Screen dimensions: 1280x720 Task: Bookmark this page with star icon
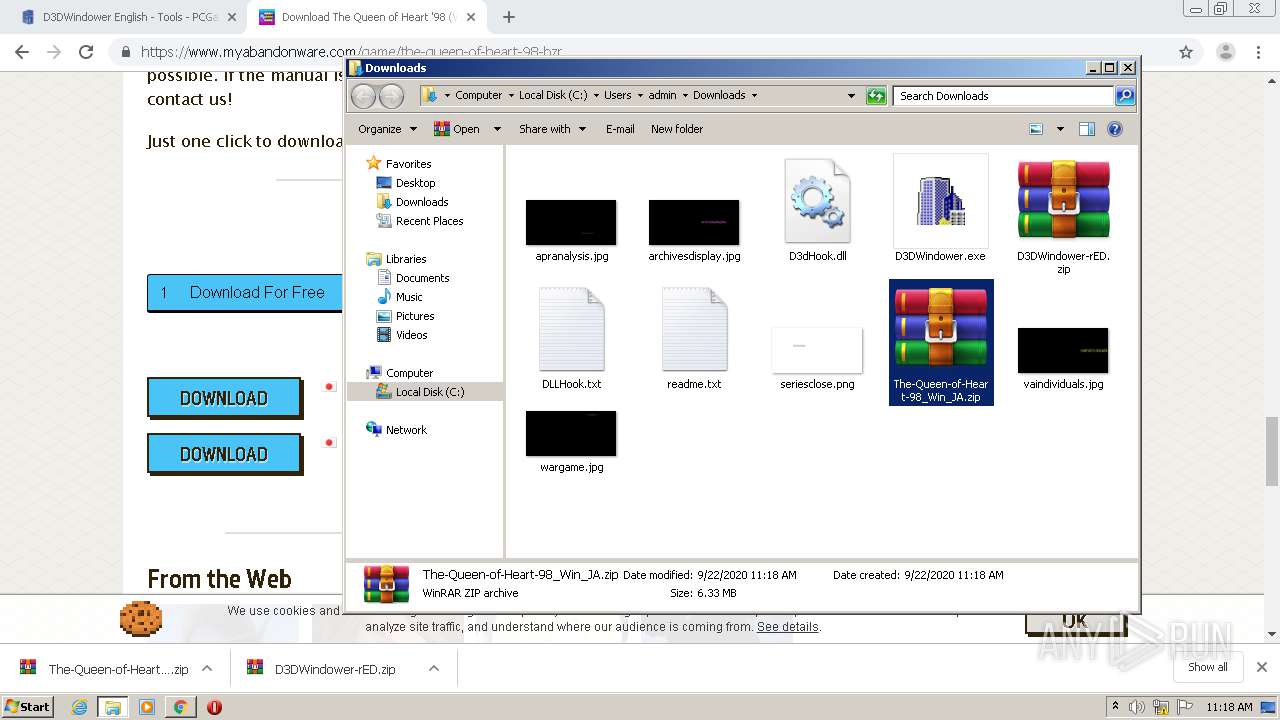(x=1186, y=52)
